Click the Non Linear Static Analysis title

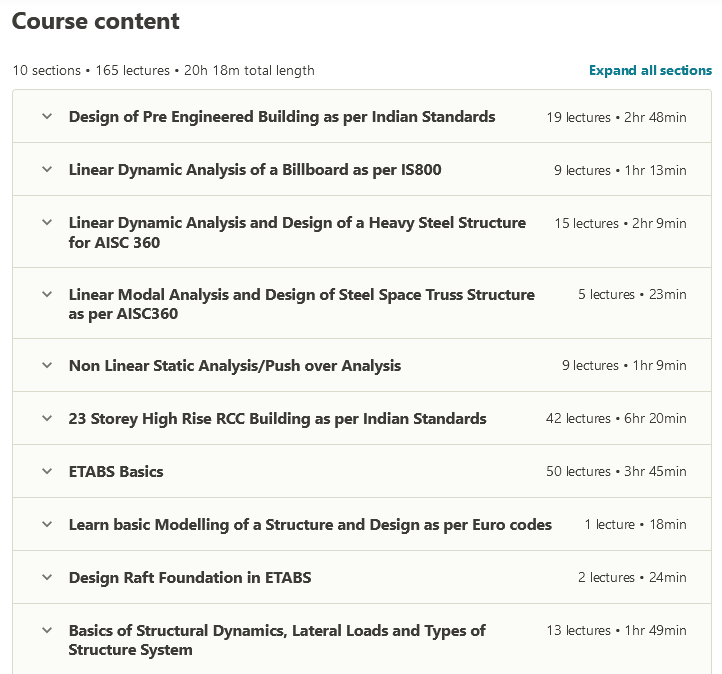pyautogui.click(x=235, y=366)
